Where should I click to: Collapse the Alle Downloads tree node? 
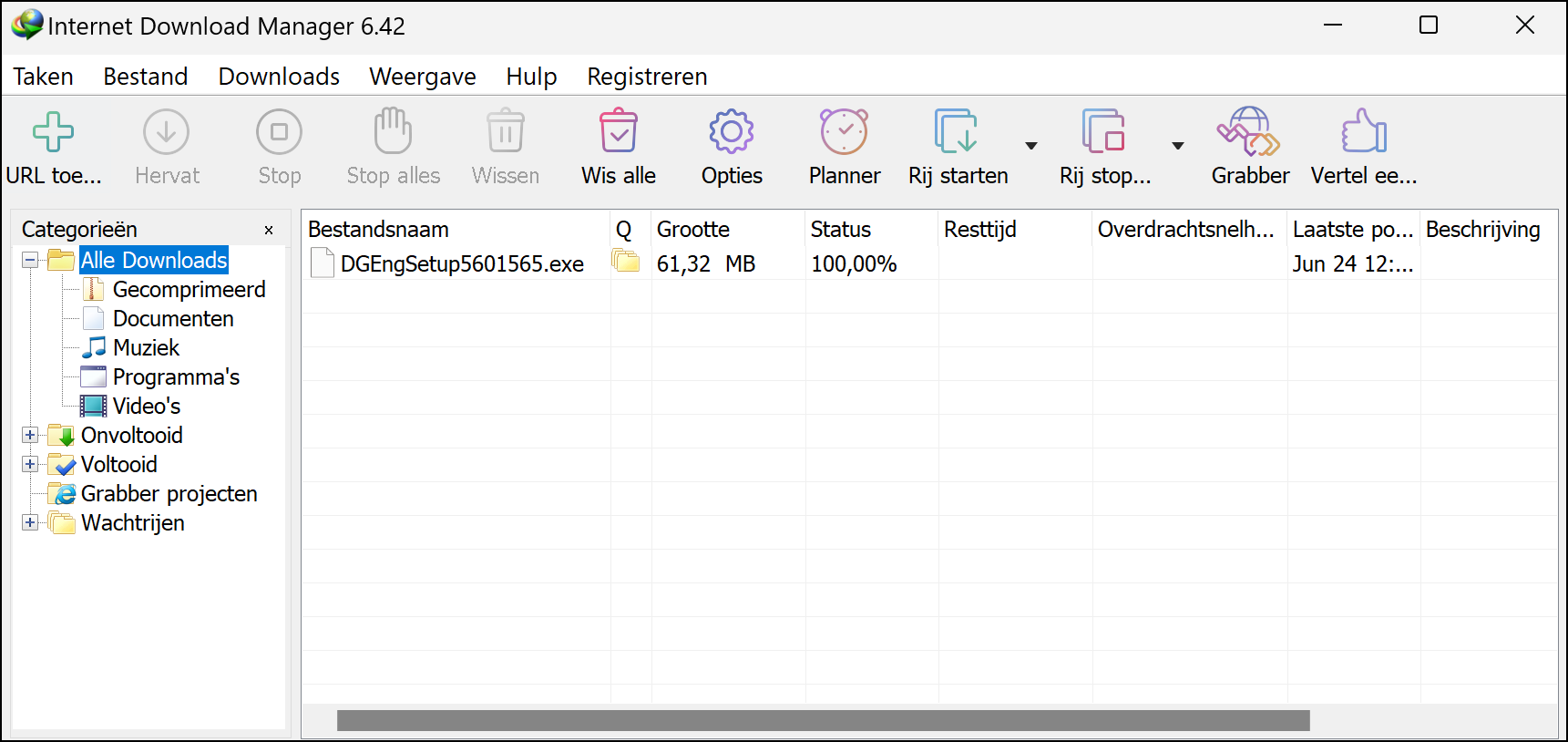pos(30,261)
